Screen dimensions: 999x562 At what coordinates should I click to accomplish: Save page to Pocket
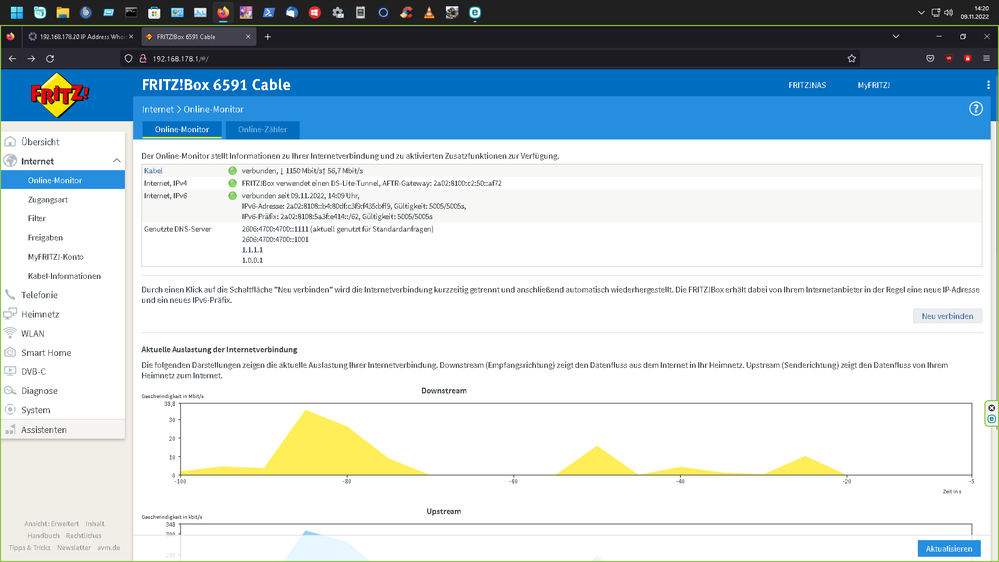click(x=930, y=59)
